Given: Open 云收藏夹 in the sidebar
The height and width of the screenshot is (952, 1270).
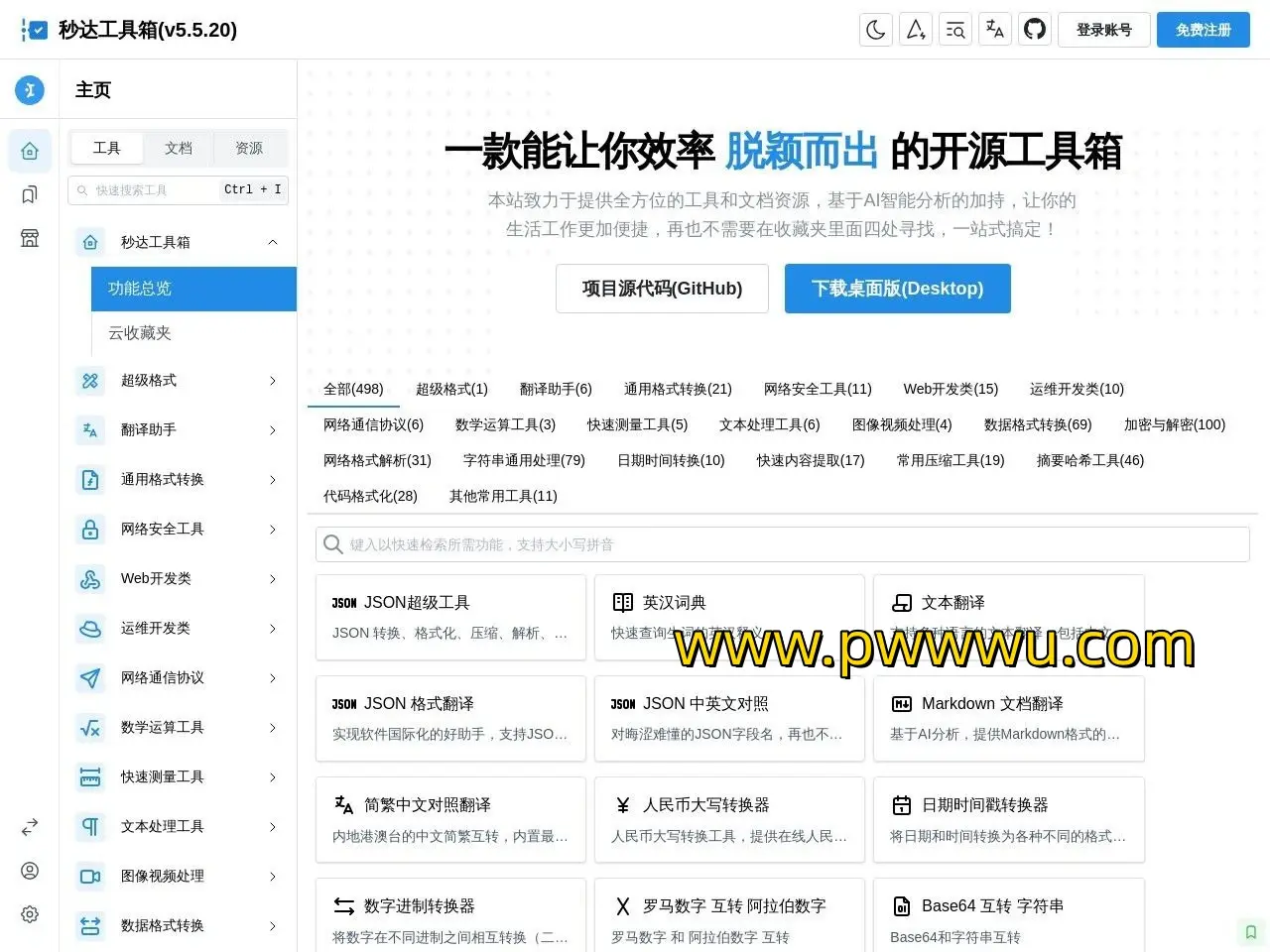Looking at the screenshot, I should coord(140,333).
